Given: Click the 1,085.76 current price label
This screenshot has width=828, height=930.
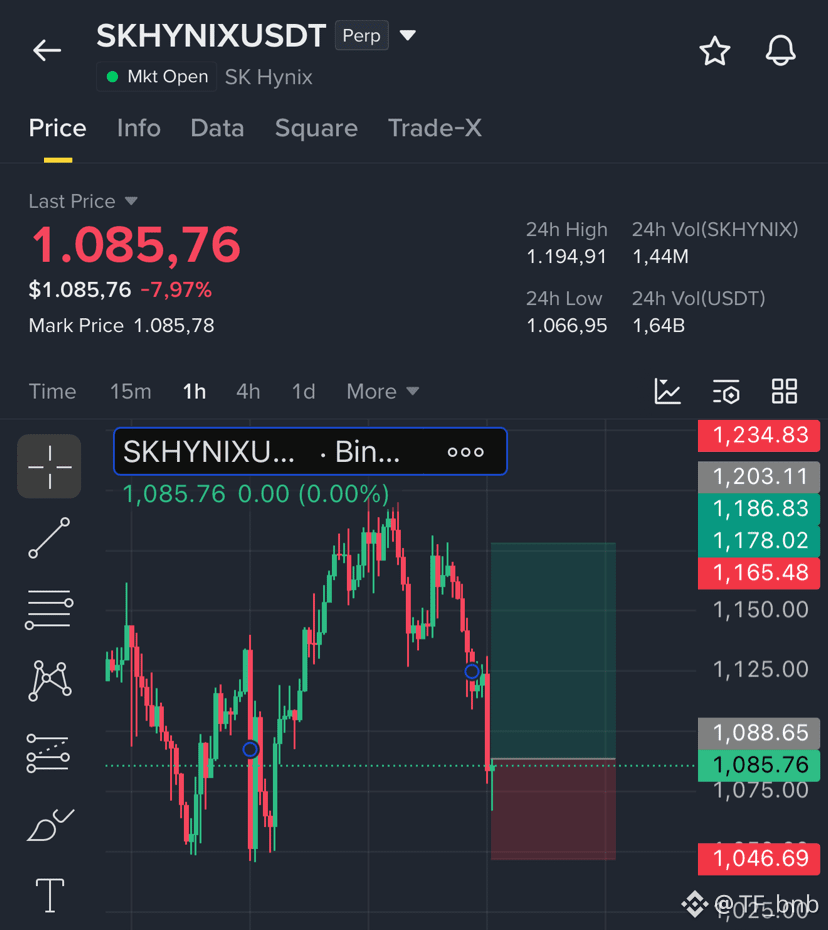Looking at the screenshot, I should (x=759, y=765).
